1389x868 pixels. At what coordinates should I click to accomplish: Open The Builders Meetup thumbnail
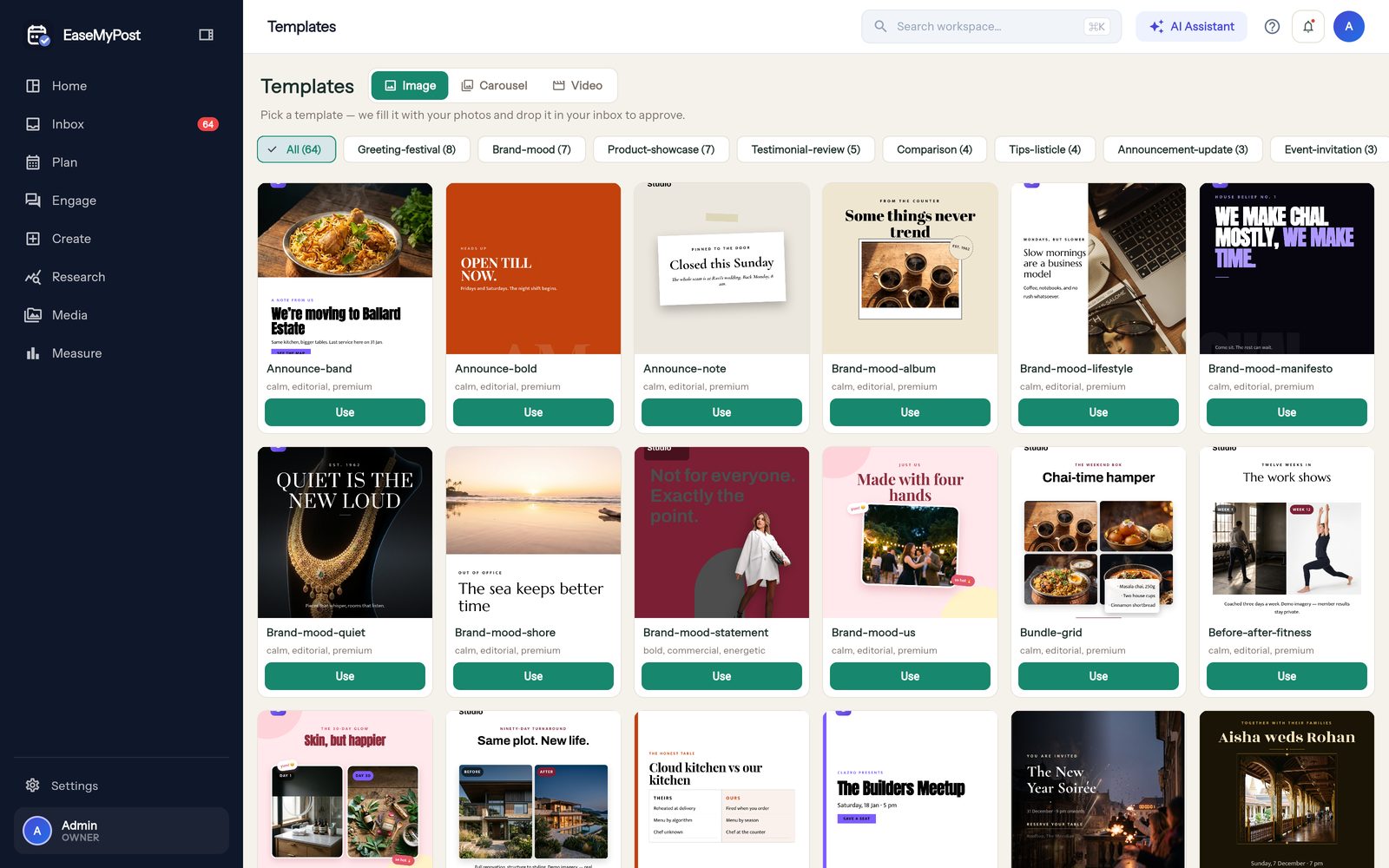[910, 789]
